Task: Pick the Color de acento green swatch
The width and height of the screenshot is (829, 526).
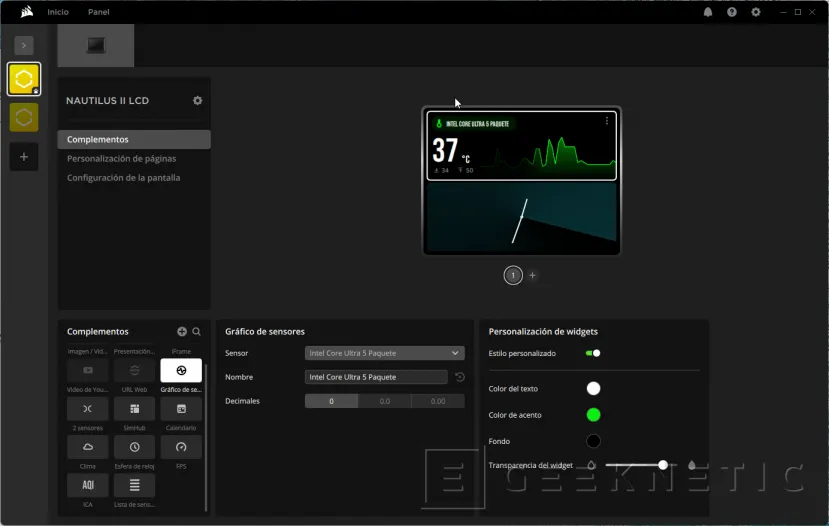Action: (x=593, y=415)
